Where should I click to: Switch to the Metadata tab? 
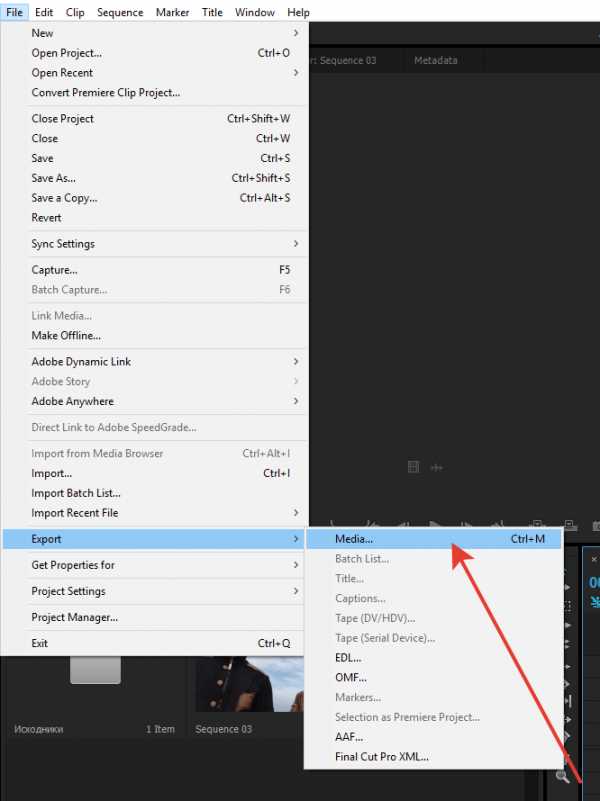pos(435,60)
